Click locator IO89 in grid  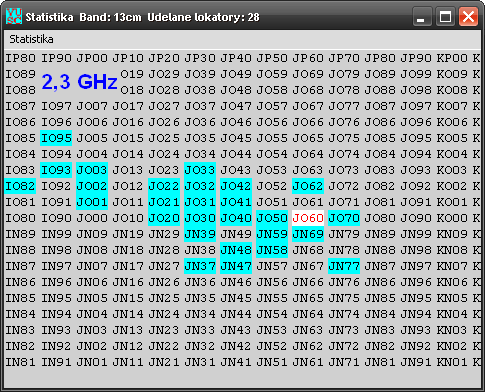pos(20,74)
